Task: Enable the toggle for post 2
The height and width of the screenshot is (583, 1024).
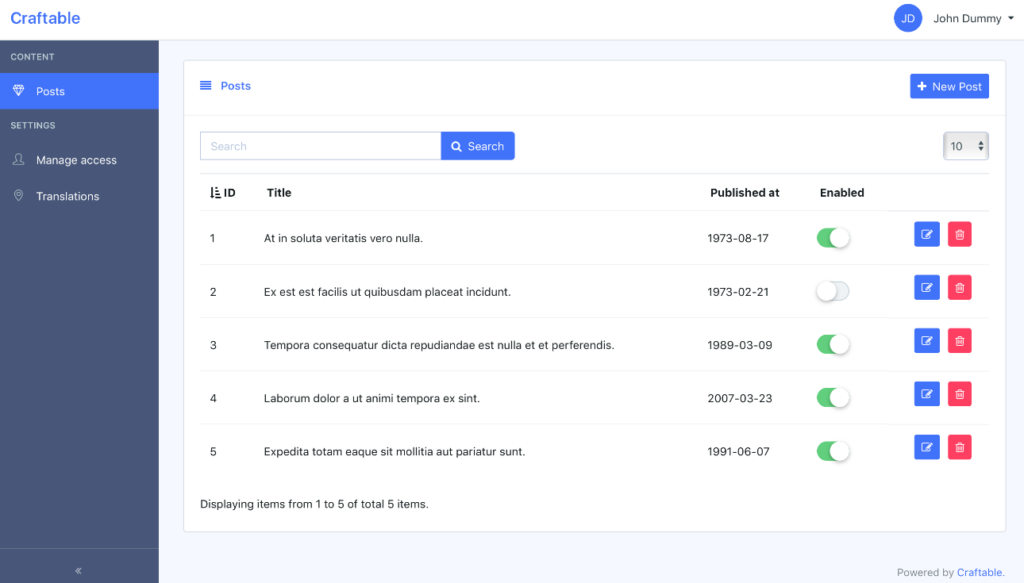Action: pos(833,291)
